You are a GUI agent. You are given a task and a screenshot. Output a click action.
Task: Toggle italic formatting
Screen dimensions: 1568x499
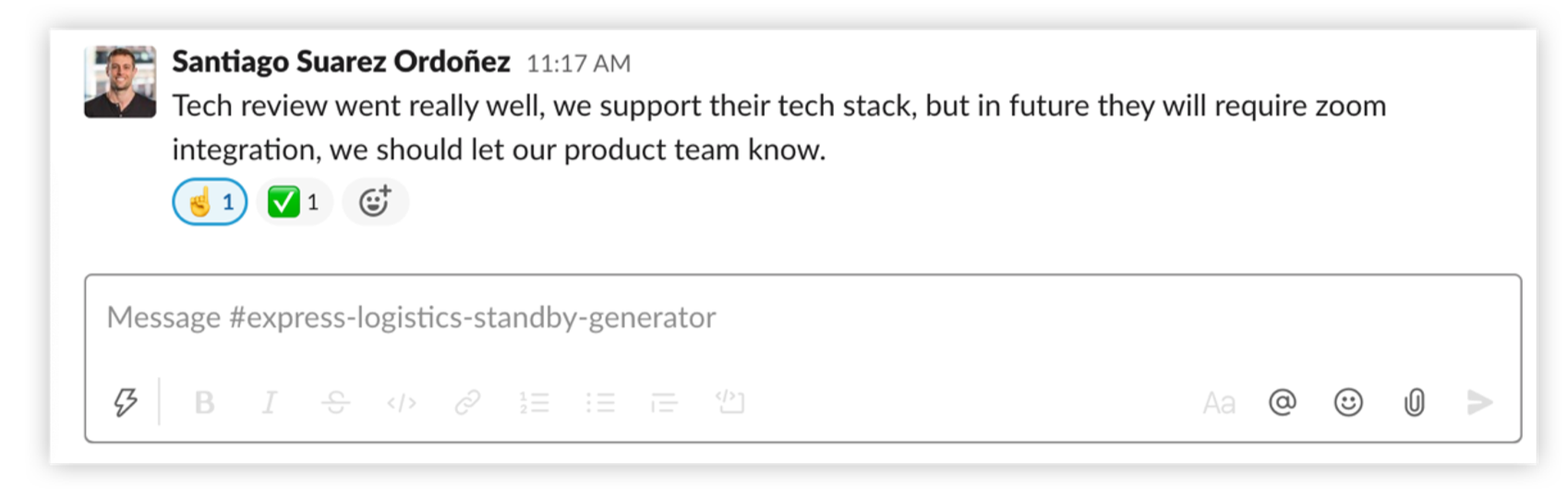click(269, 403)
